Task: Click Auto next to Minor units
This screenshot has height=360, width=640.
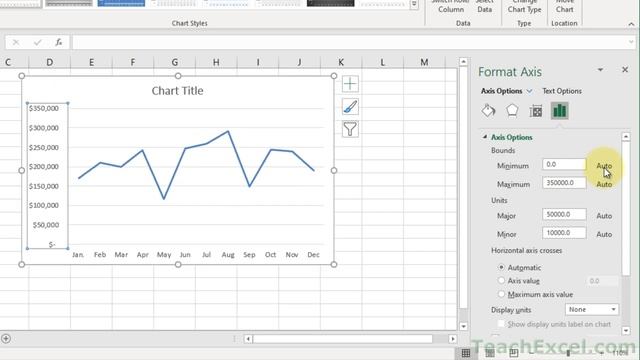Action: pos(604,234)
